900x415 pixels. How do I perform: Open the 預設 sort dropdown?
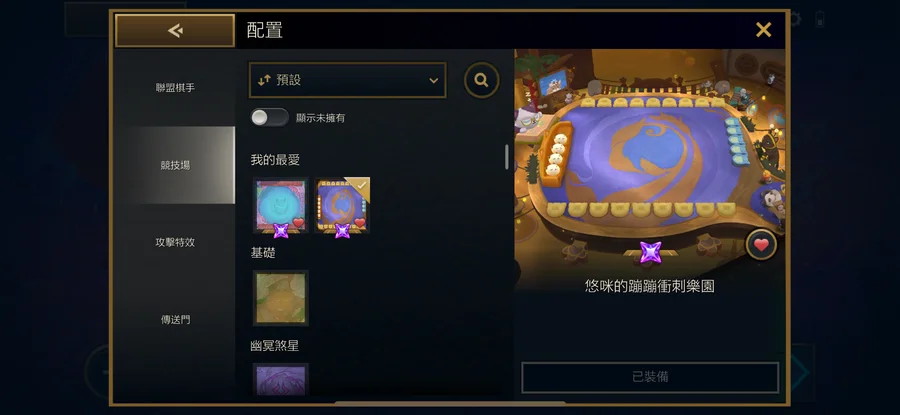[x=347, y=80]
